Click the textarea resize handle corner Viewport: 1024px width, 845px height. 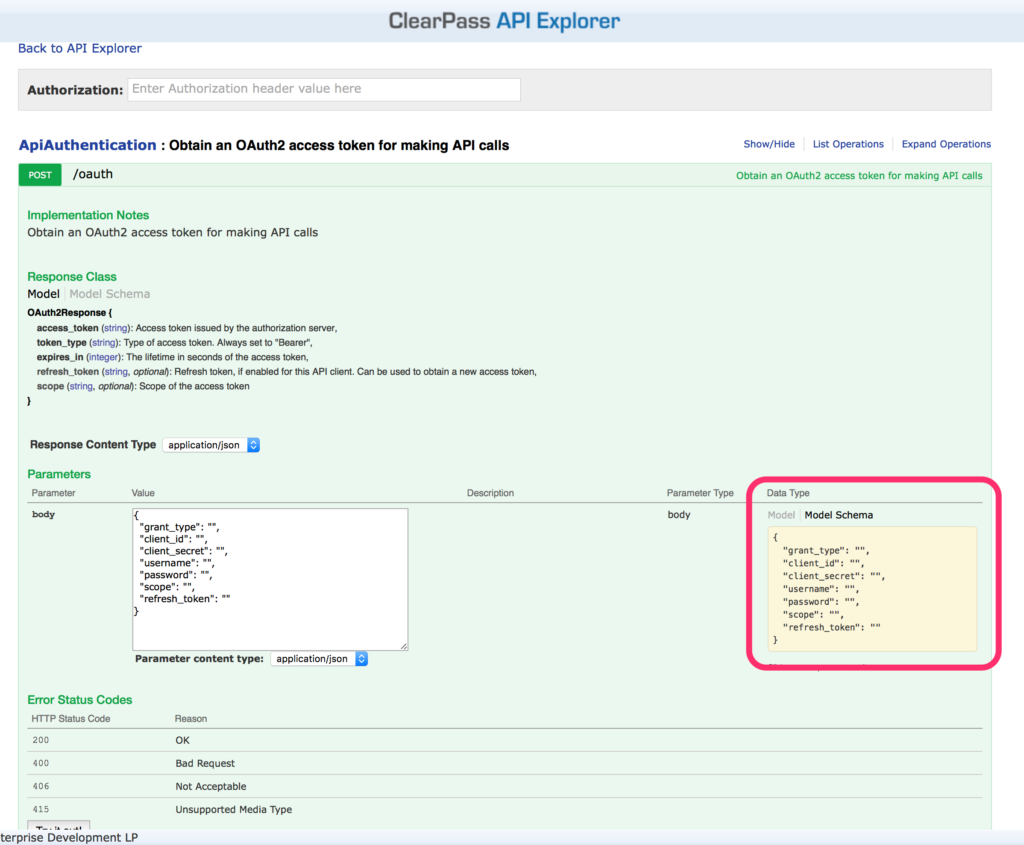click(404, 647)
